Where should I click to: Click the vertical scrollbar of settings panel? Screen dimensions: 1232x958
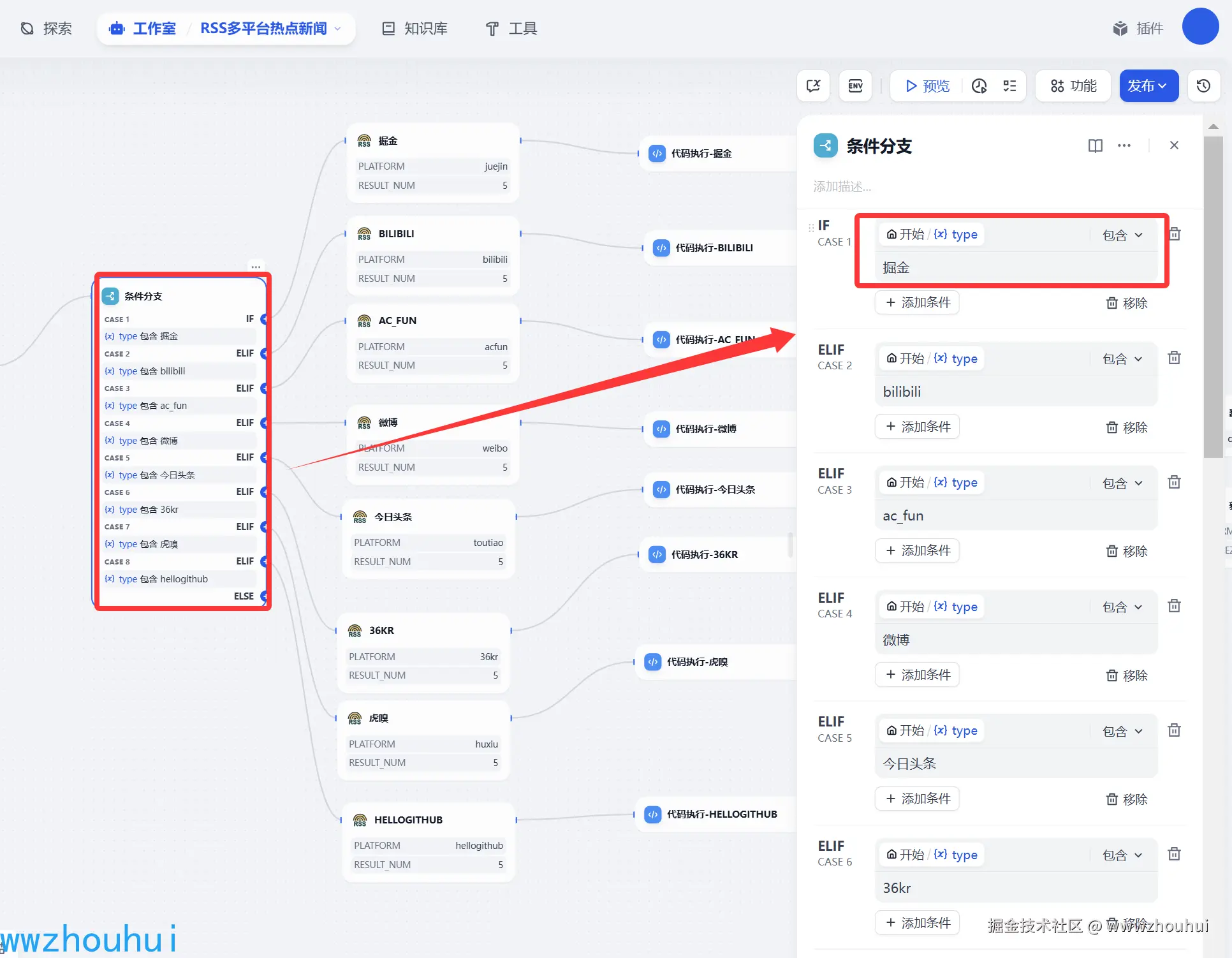click(x=1213, y=297)
